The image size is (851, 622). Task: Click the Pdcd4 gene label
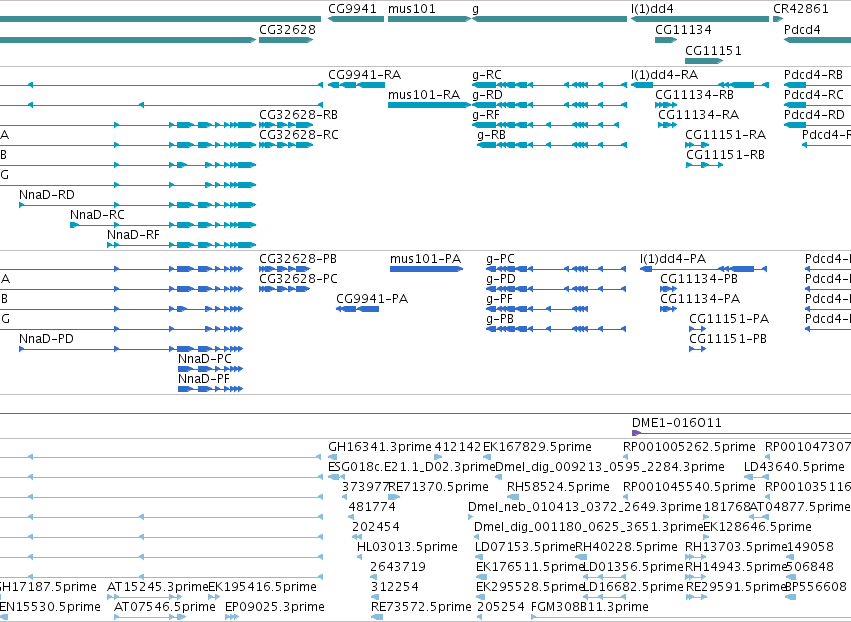tap(802, 30)
